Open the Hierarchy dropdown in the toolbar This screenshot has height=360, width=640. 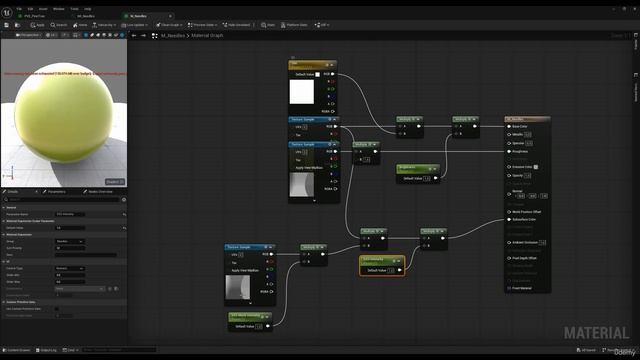[104, 25]
